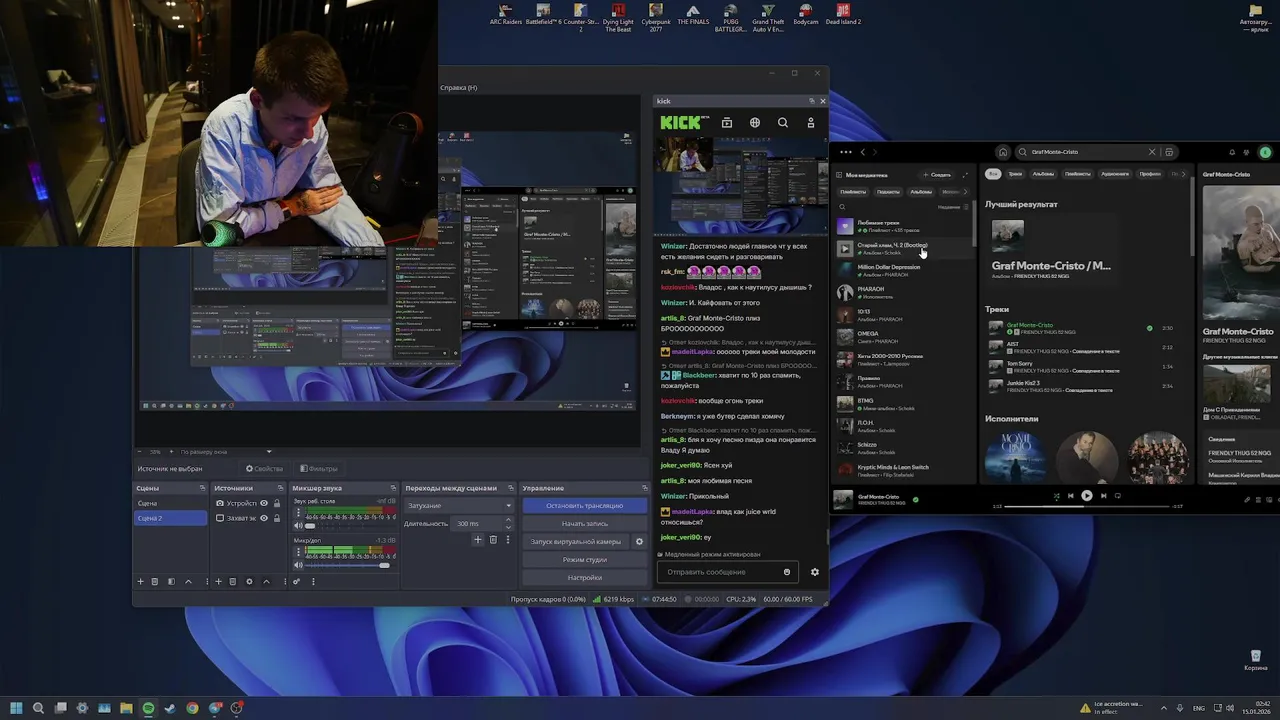Toggle visibility of Захват эк source
This screenshot has height=720, width=1280.
coord(264,518)
